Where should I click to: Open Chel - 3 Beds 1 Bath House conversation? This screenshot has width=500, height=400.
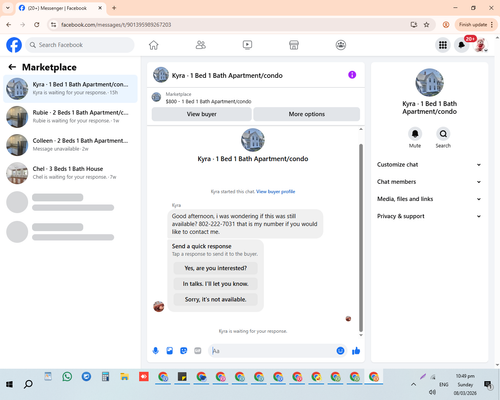pyautogui.click(x=70, y=173)
